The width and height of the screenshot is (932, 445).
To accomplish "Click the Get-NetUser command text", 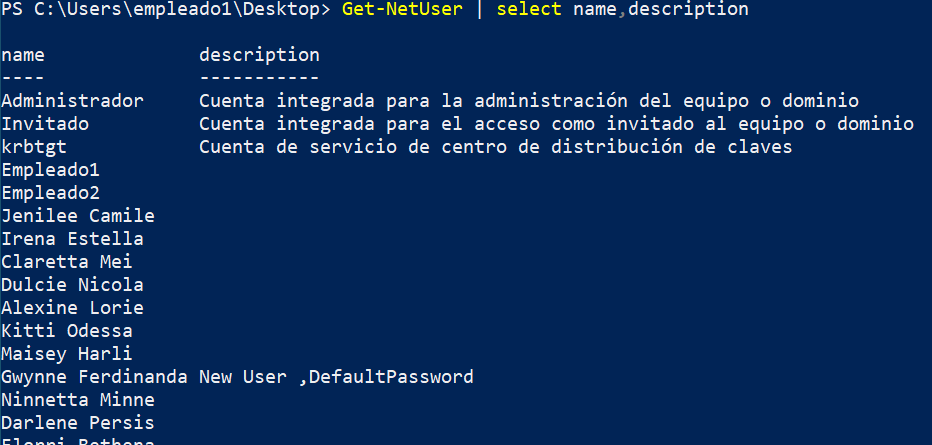I will tap(402, 10).
